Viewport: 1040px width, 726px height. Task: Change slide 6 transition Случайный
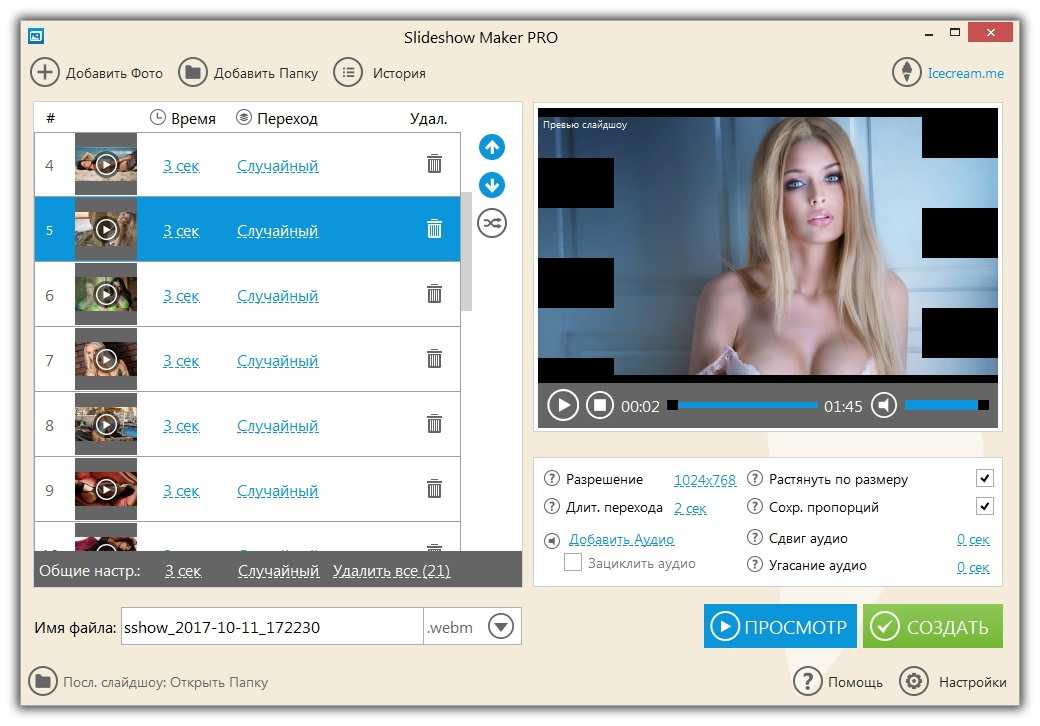coord(277,296)
